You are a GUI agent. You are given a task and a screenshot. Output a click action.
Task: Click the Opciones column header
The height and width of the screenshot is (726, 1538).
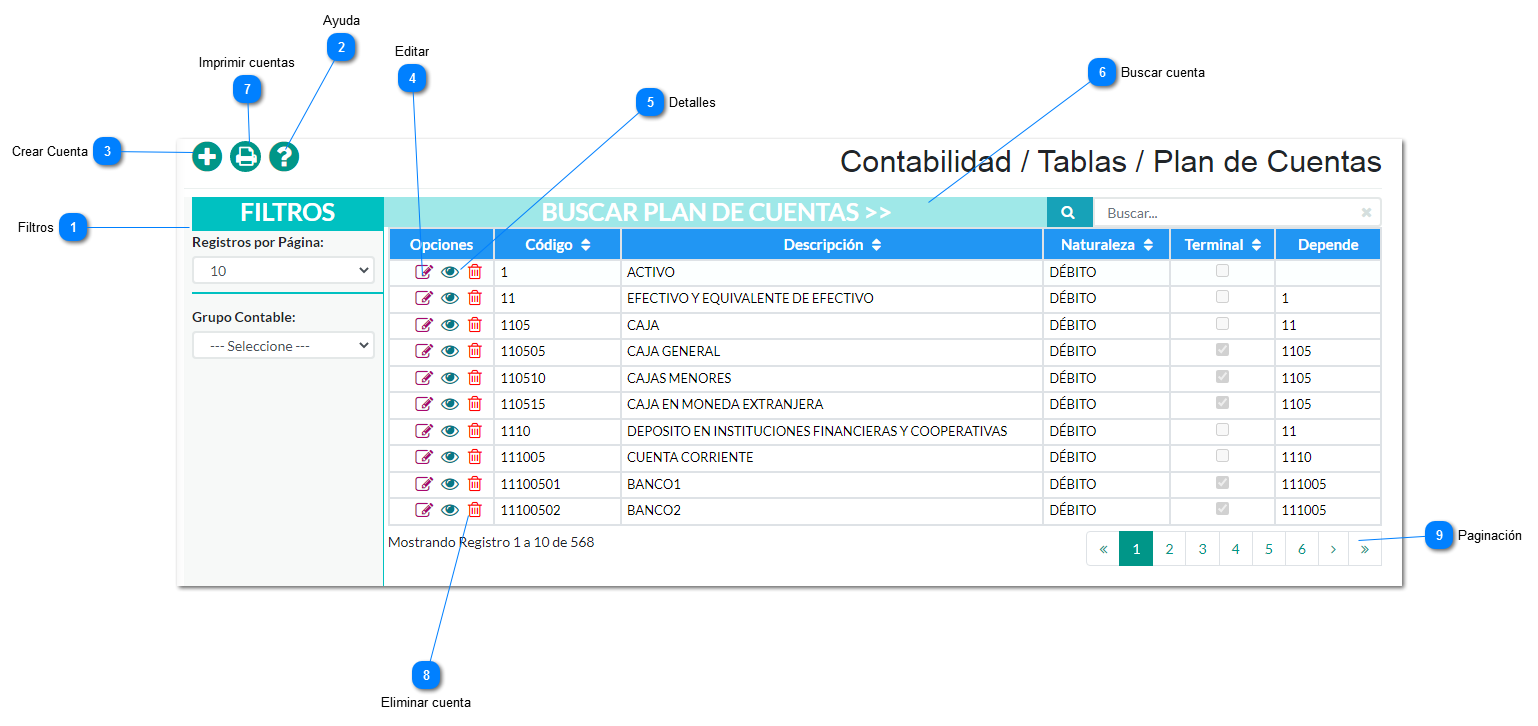(441, 244)
